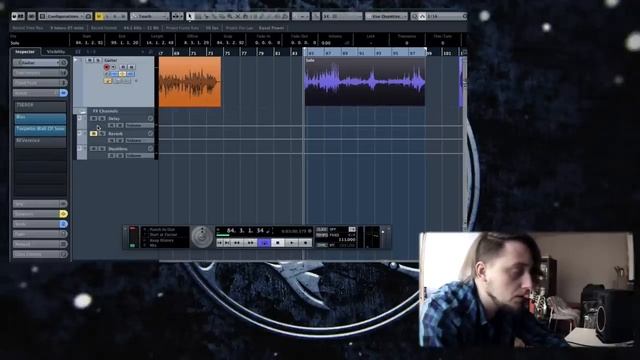Open channel settings of bottom FX channel
This screenshot has height=360, width=640.
[150, 149]
